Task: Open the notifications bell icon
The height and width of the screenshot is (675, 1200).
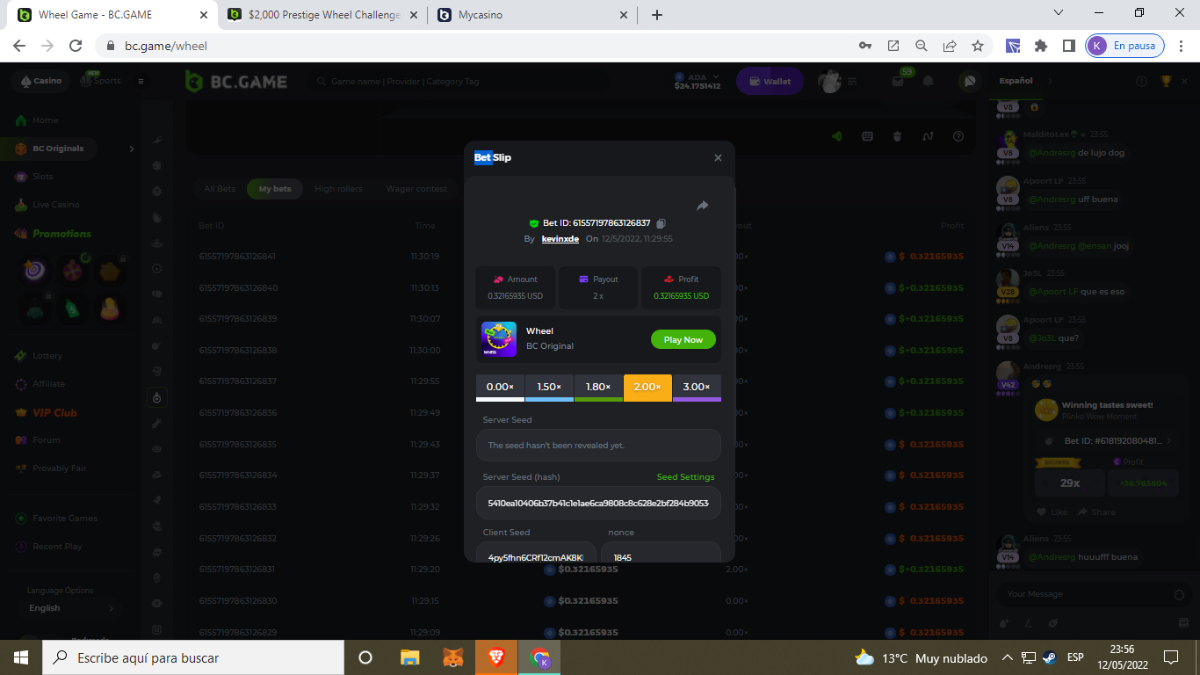Action: tap(928, 81)
